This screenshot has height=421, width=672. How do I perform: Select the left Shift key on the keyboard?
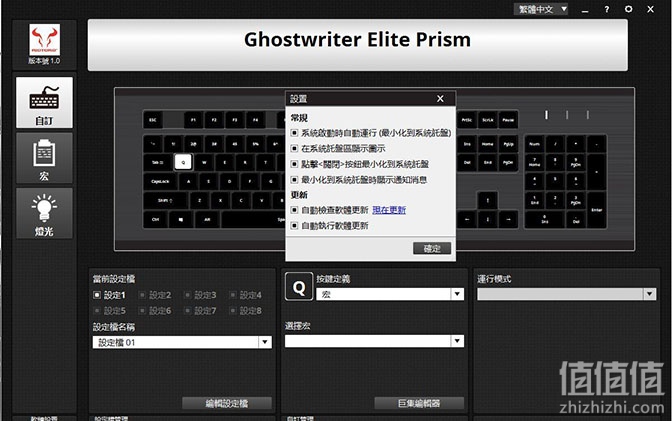165,200
